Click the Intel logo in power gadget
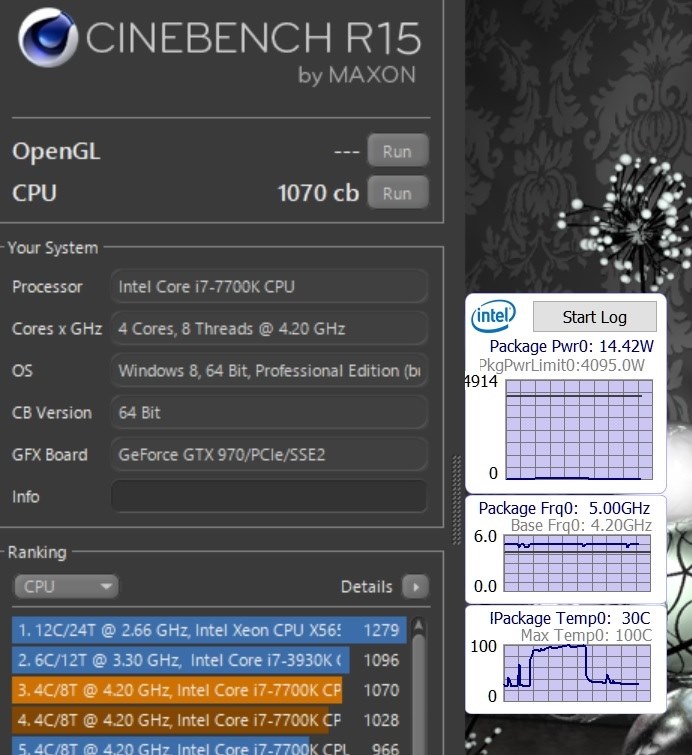The height and width of the screenshot is (755, 692). tap(494, 316)
